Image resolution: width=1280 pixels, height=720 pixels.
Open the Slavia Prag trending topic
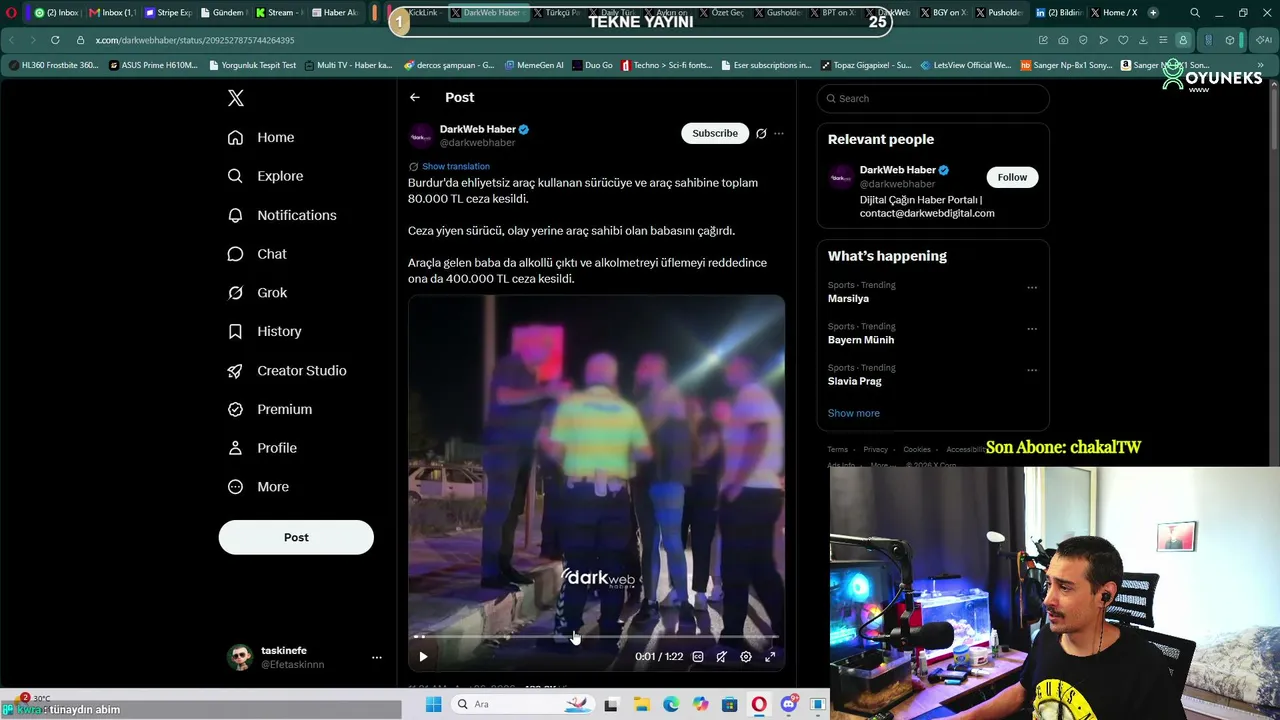855,381
